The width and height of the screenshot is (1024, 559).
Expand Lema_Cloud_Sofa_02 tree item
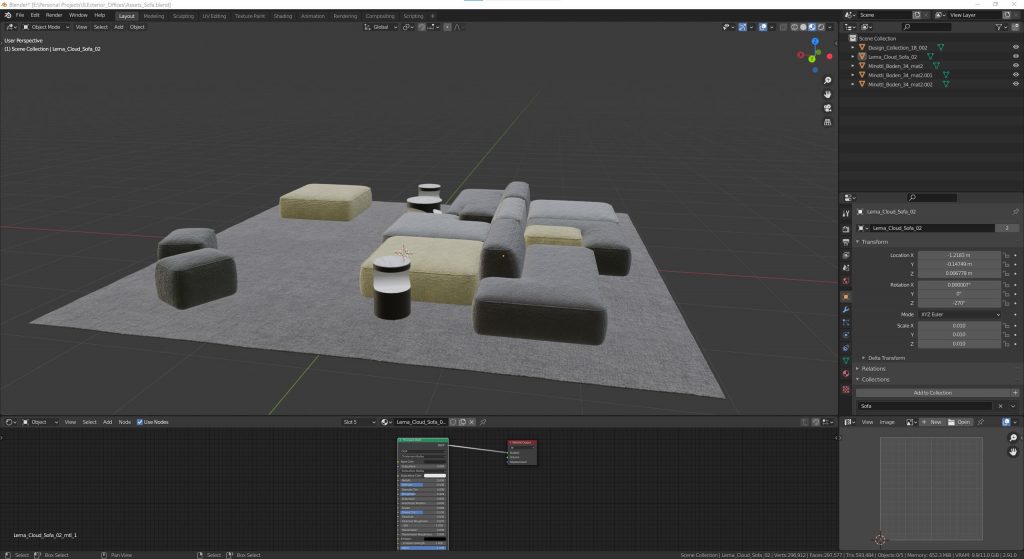[x=853, y=57]
